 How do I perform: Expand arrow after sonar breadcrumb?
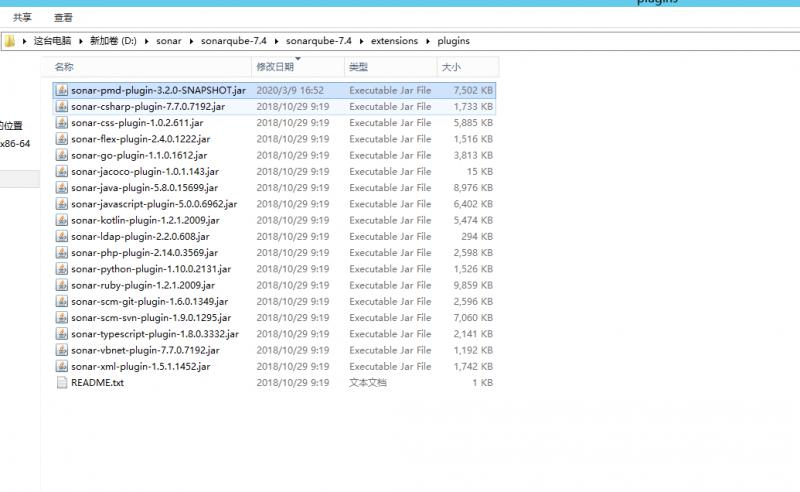[x=191, y=41]
